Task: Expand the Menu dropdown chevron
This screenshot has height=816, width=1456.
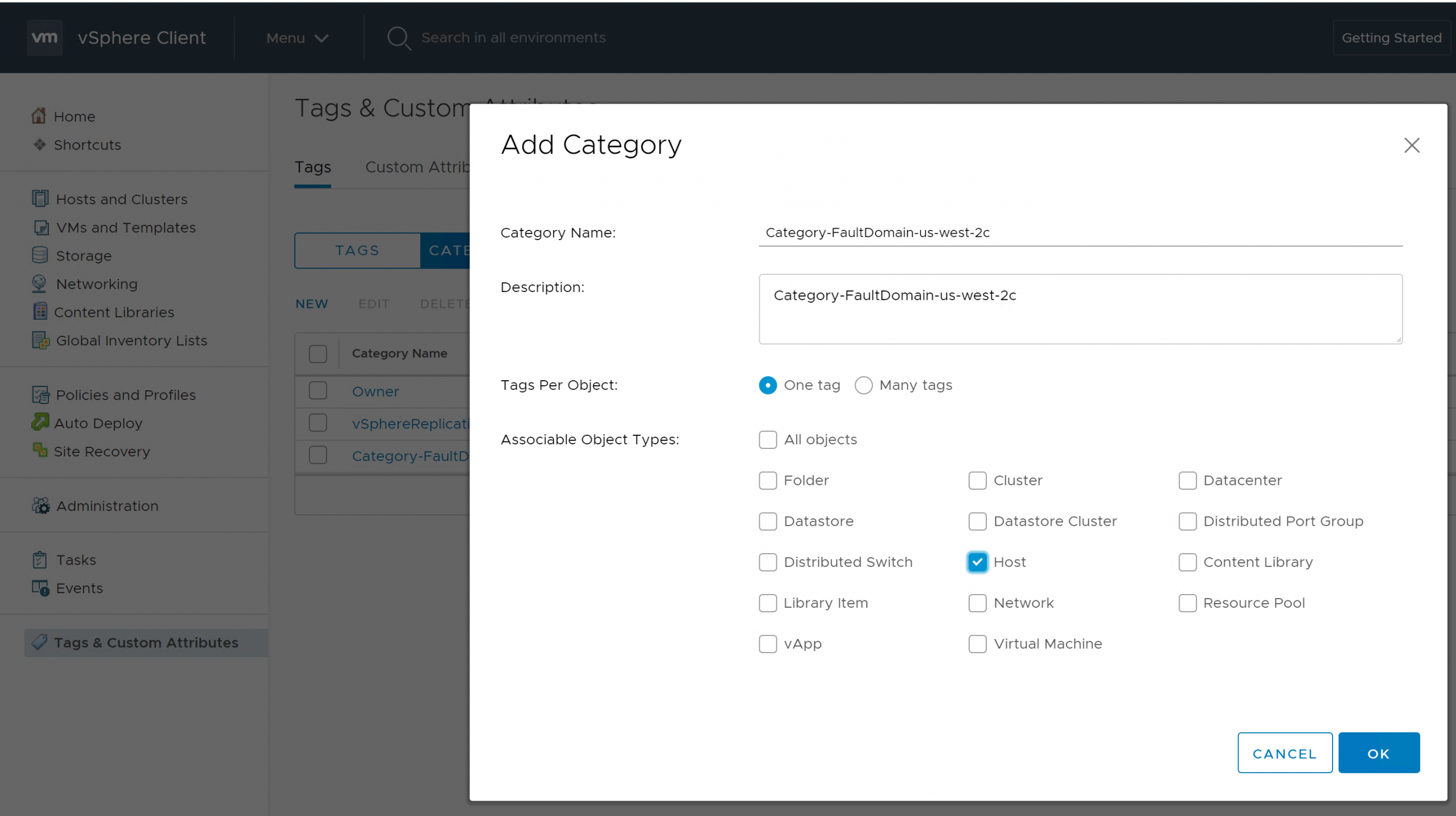Action: (321, 38)
